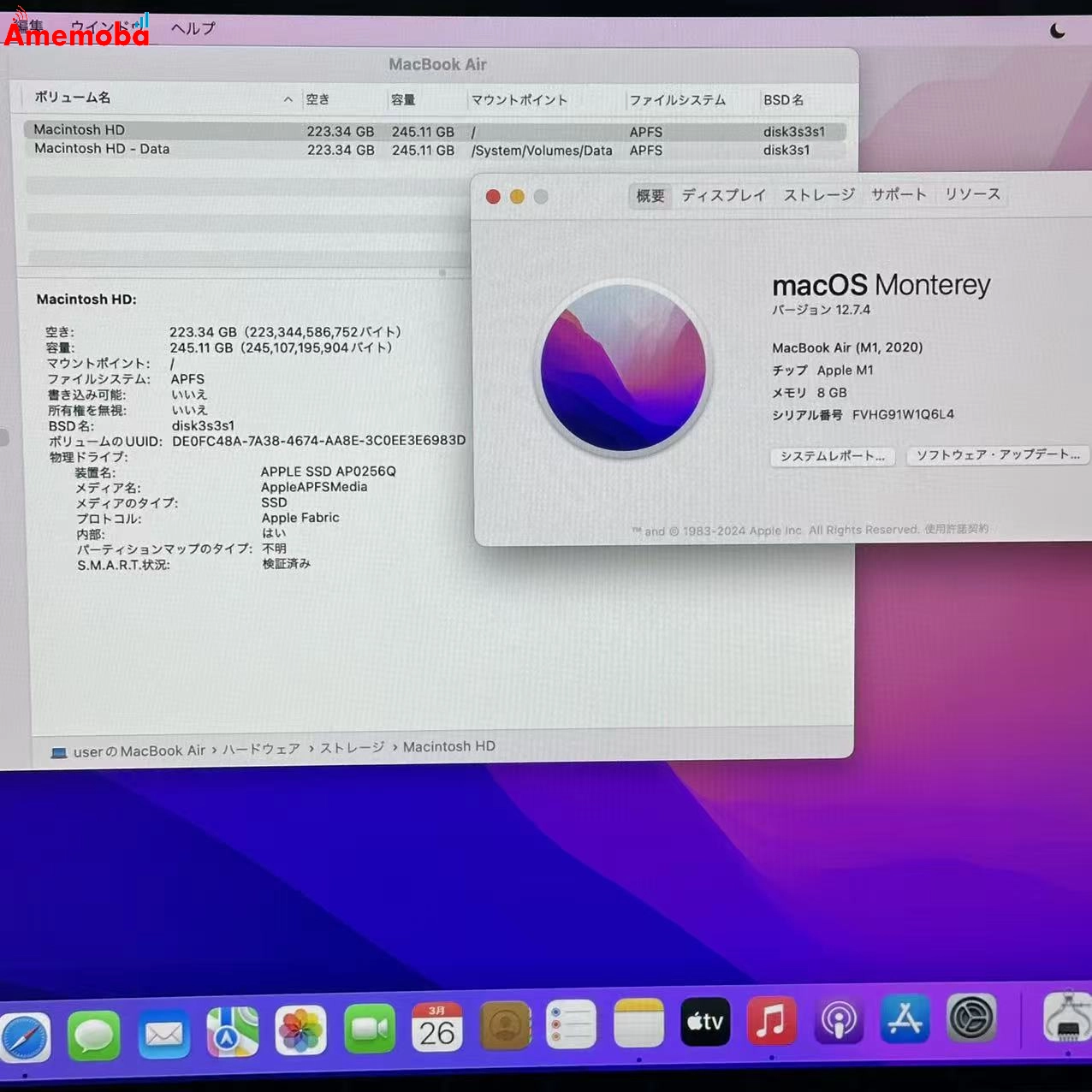
Task: Open the Apple TV app from the Dock
Action: click(704, 1021)
